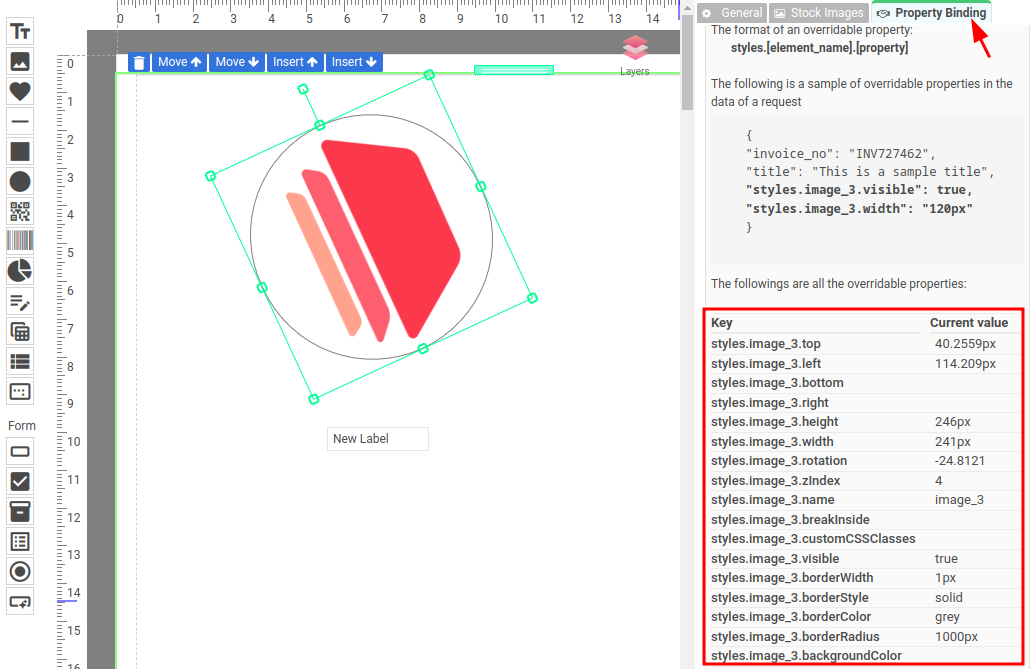1032x669 pixels.
Task: Delete the selected element with trash icon
Action: pyautogui.click(x=139, y=63)
